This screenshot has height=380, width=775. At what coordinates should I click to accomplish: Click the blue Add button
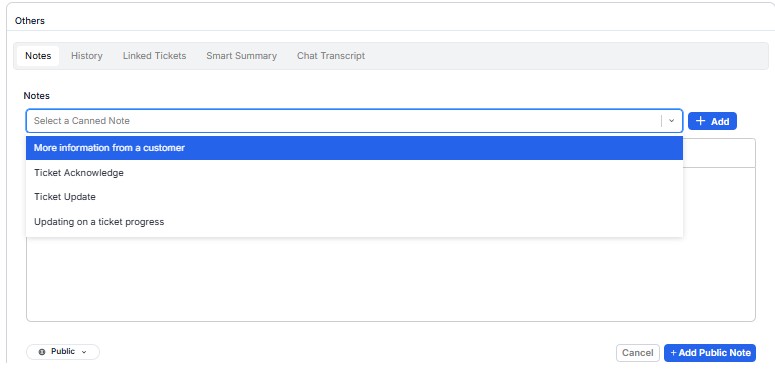coord(712,121)
